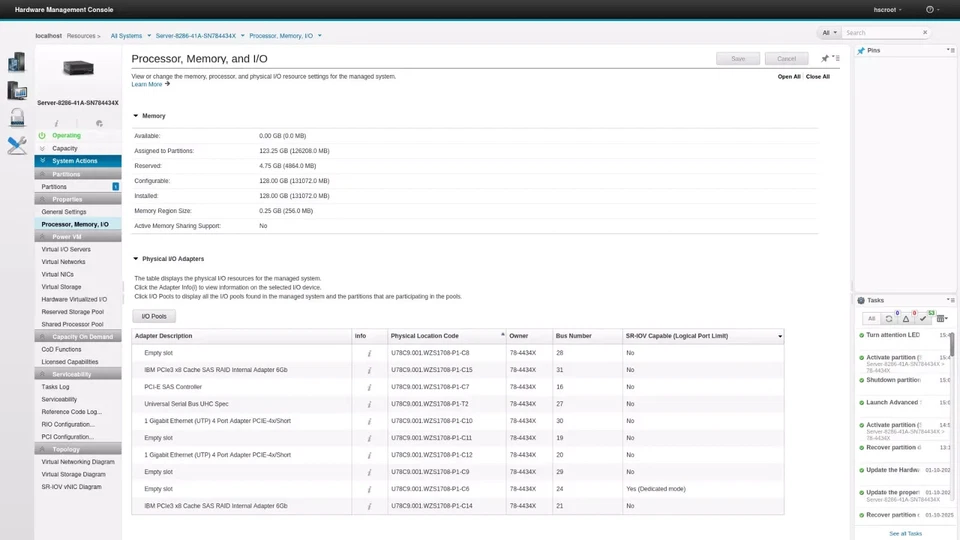Click the HMC Management monitor icon
This screenshot has width=960, height=540.
pyautogui.click(x=16, y=90)
